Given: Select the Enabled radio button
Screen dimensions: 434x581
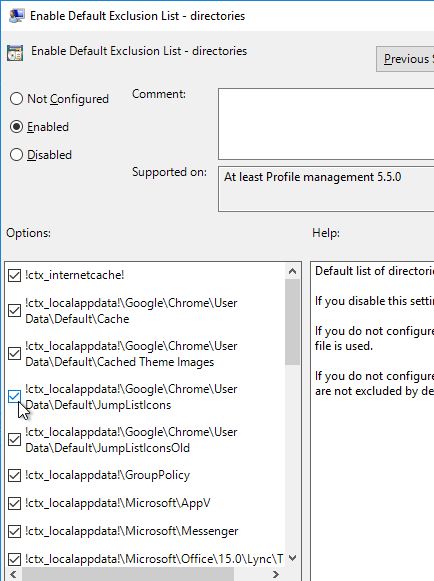Looking at the screenshot, I should pos(16,127).
